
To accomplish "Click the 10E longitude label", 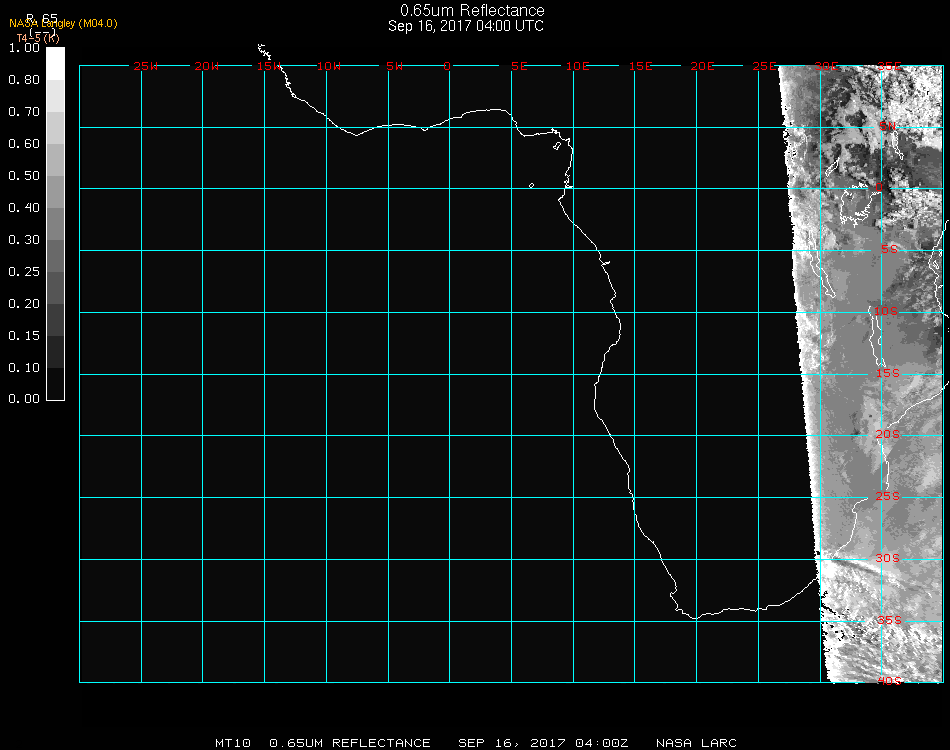I will (578, 66).
